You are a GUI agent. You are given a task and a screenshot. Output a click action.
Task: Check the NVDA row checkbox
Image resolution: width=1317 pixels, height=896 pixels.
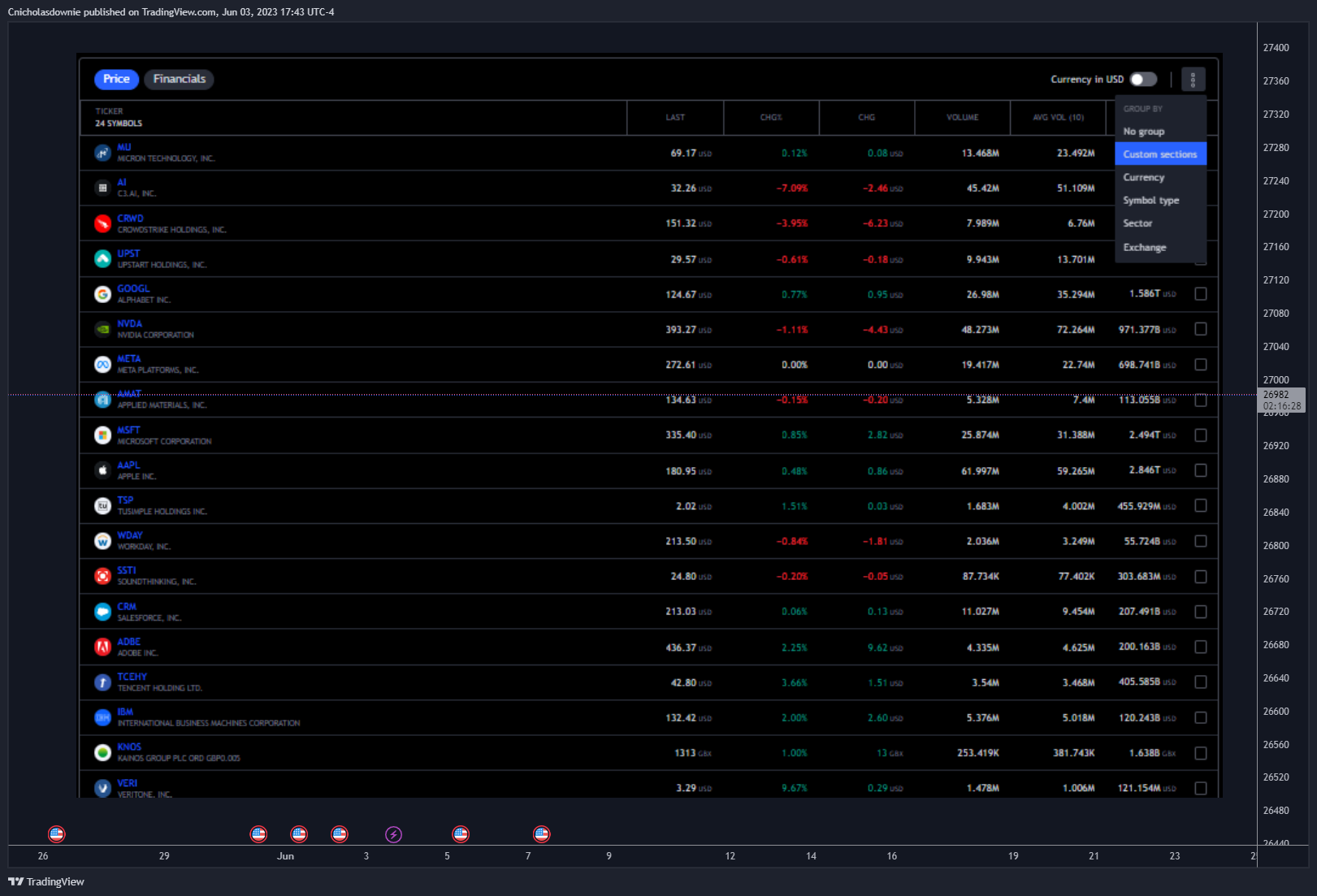click(1201, 329)
